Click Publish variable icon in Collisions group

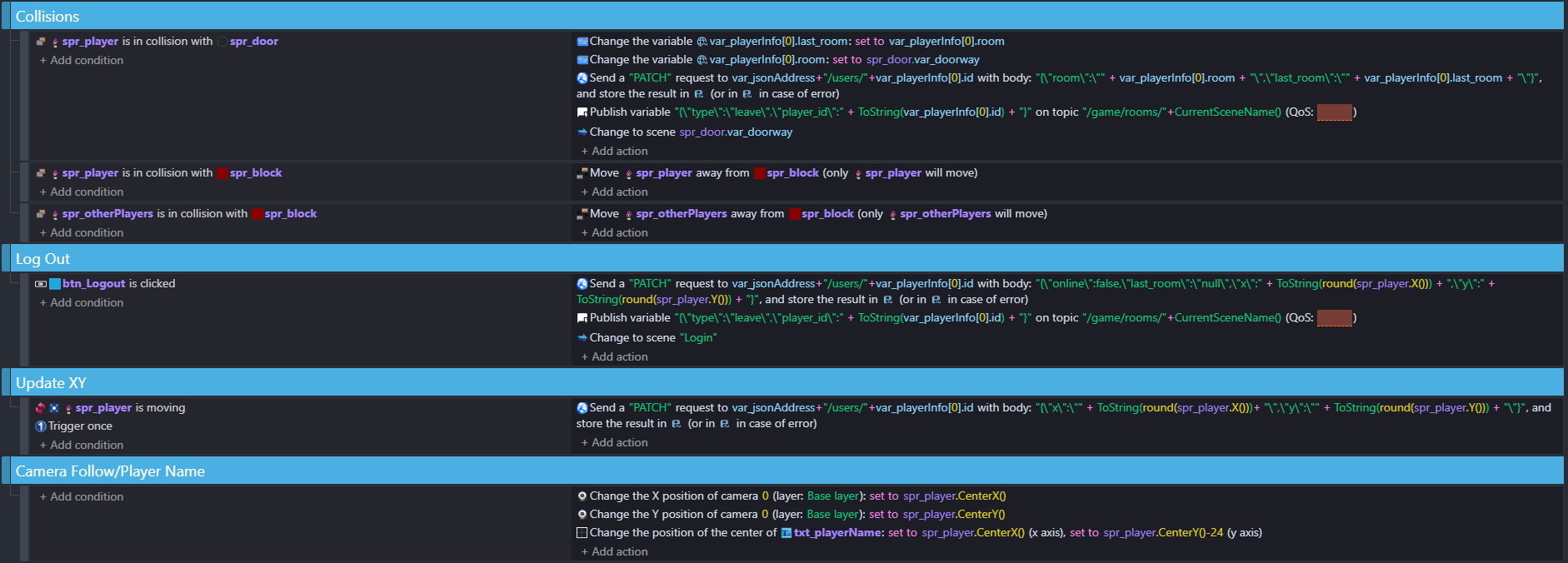coord(582,112)
